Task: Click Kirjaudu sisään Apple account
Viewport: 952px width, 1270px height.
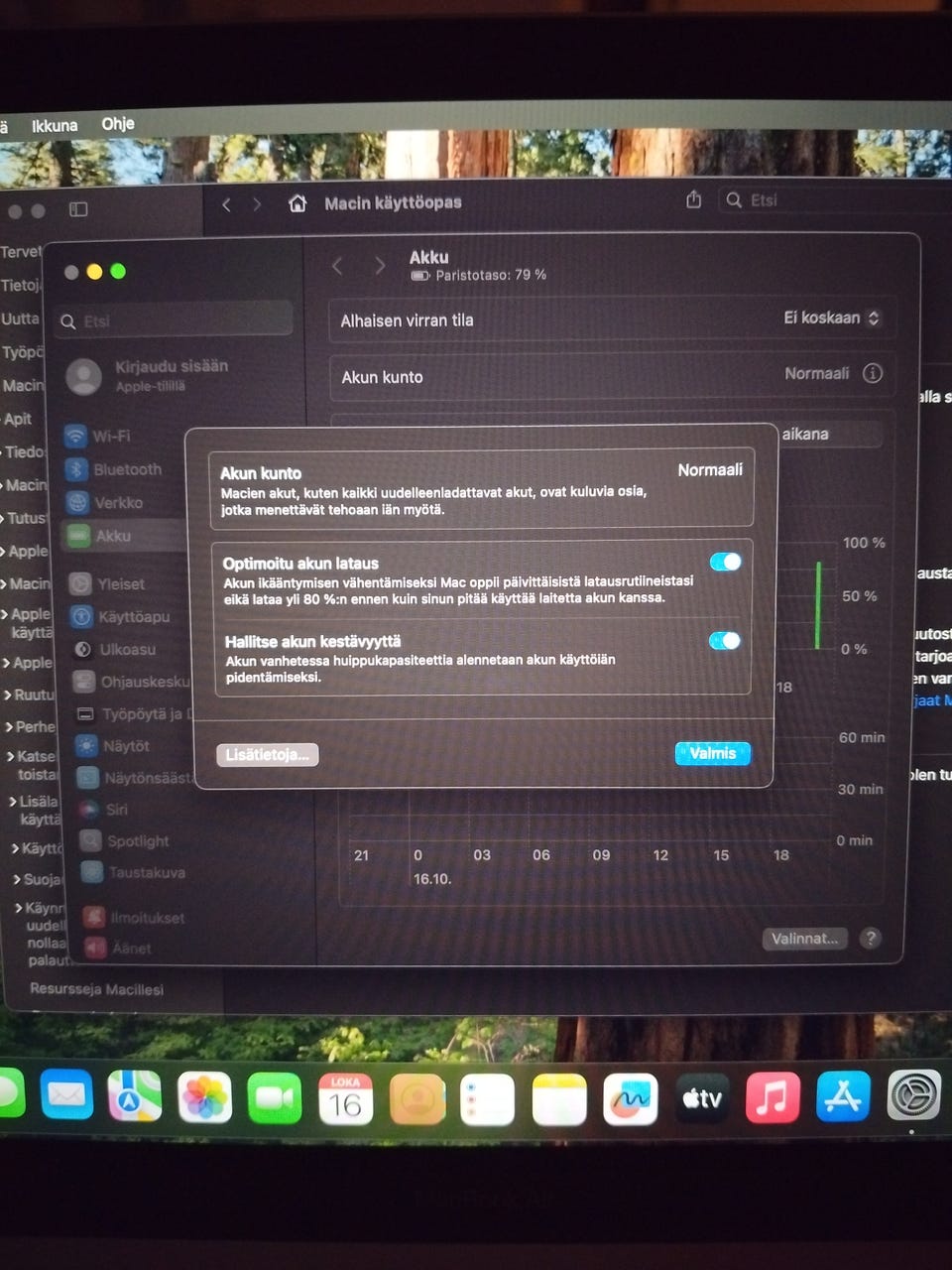Action: tap(149, 375)
